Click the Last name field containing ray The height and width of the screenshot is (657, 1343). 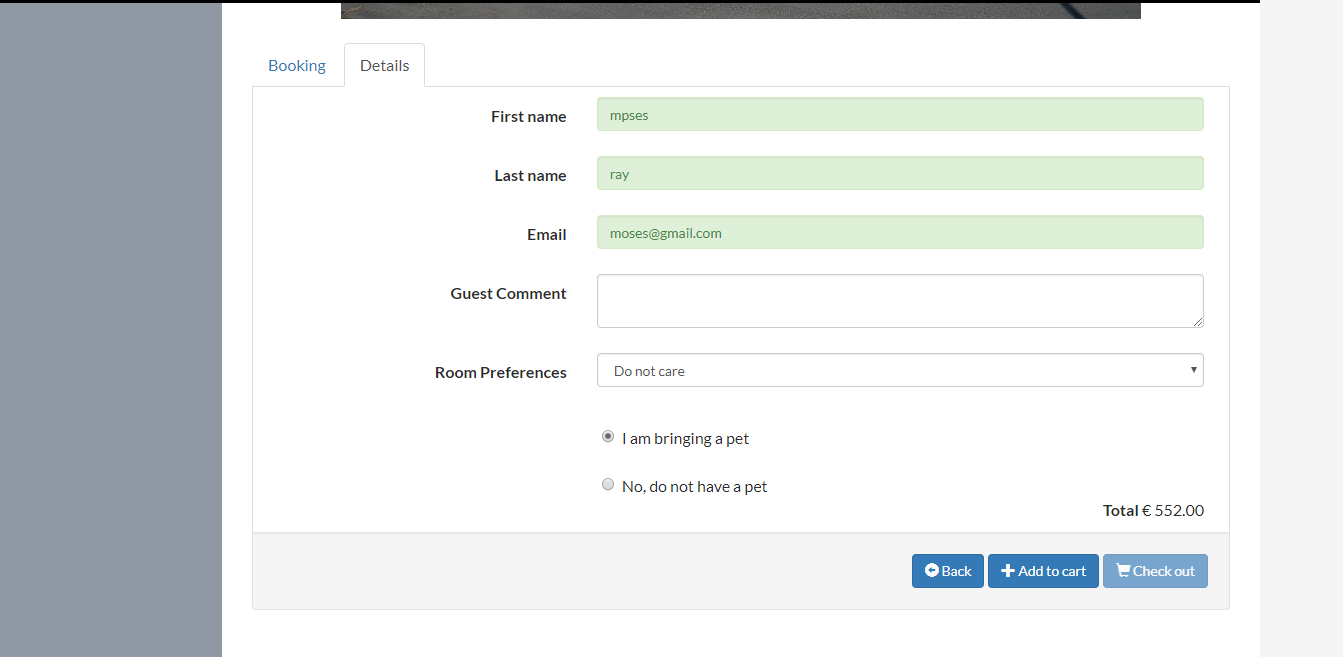point(900,173)
